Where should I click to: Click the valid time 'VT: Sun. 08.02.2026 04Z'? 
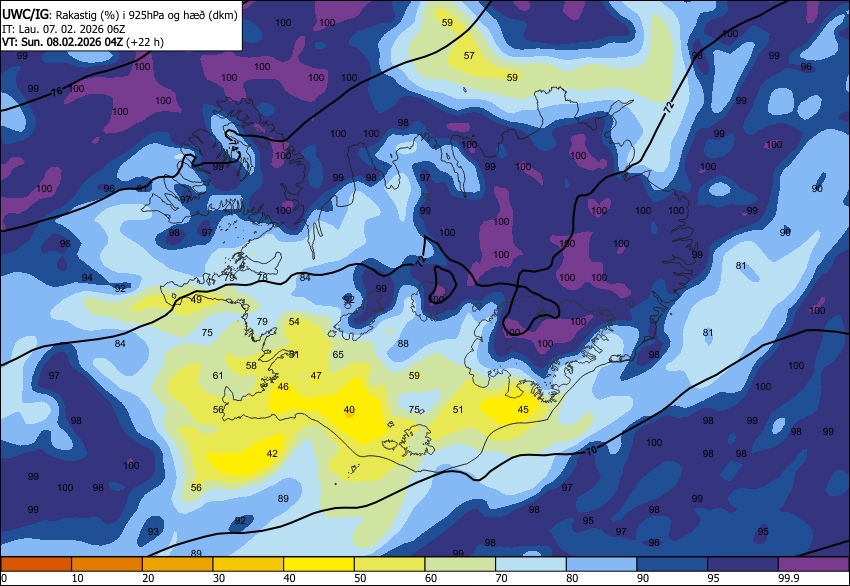coord(62,42)
